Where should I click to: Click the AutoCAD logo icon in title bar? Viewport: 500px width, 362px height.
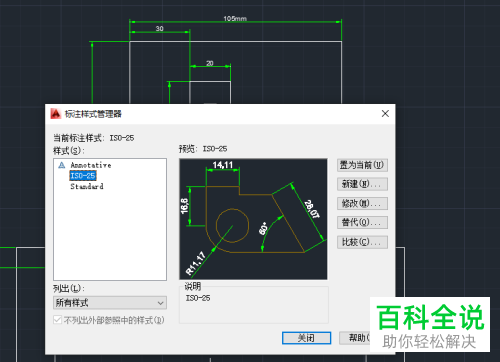point(56,114)
